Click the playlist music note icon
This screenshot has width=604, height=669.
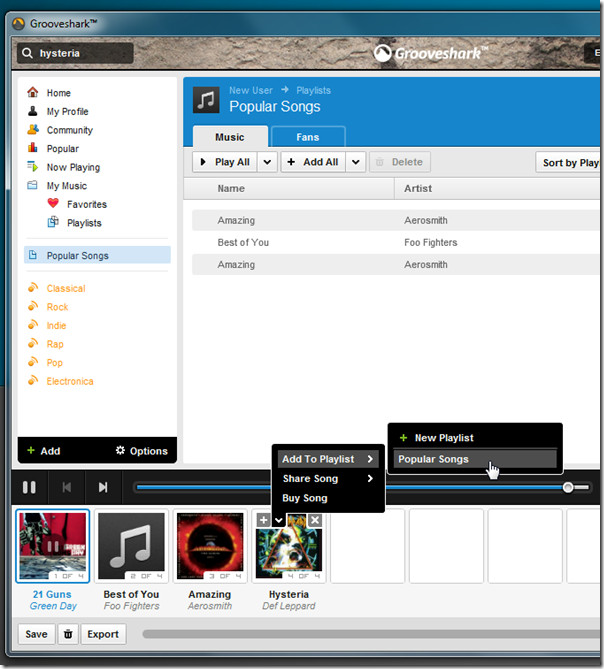pos(206,100)
